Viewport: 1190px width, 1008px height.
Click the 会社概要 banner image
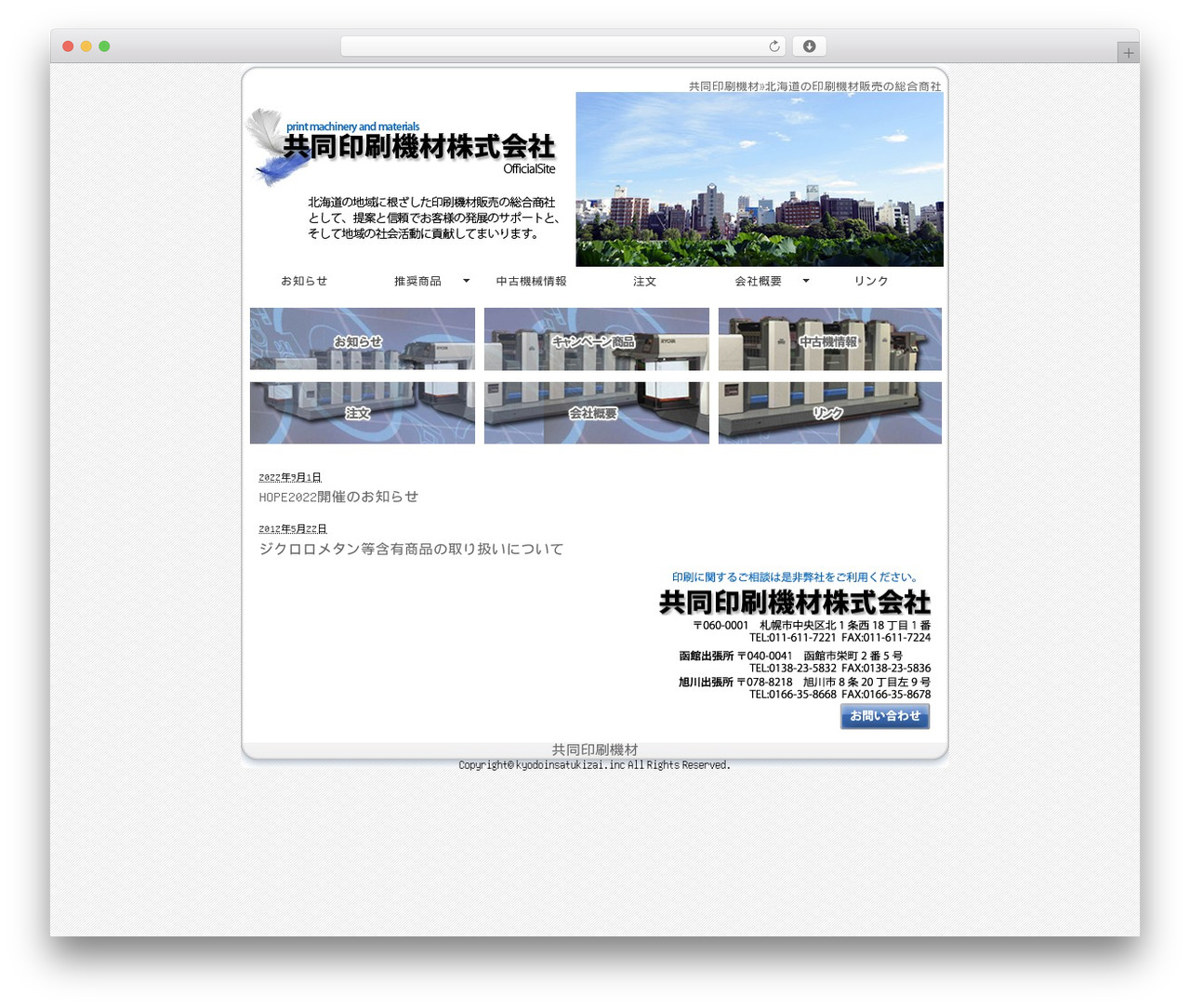[597, 413]
